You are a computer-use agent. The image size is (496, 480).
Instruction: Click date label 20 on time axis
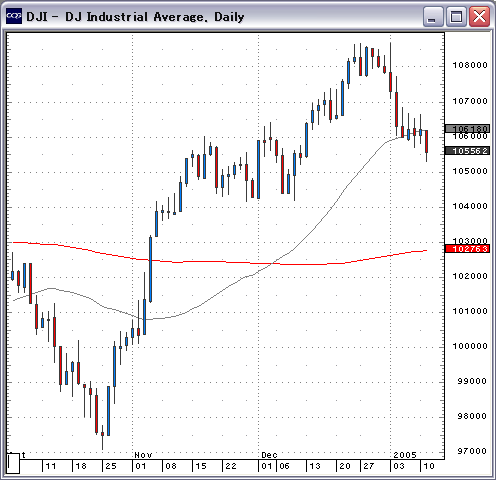tap(345, 466)
